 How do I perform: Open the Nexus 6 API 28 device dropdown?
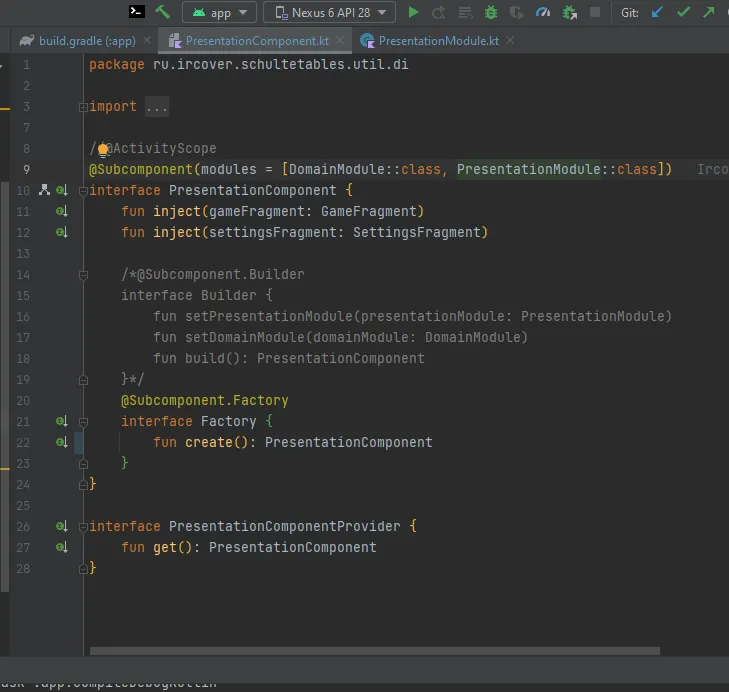[x=329, y=12]
